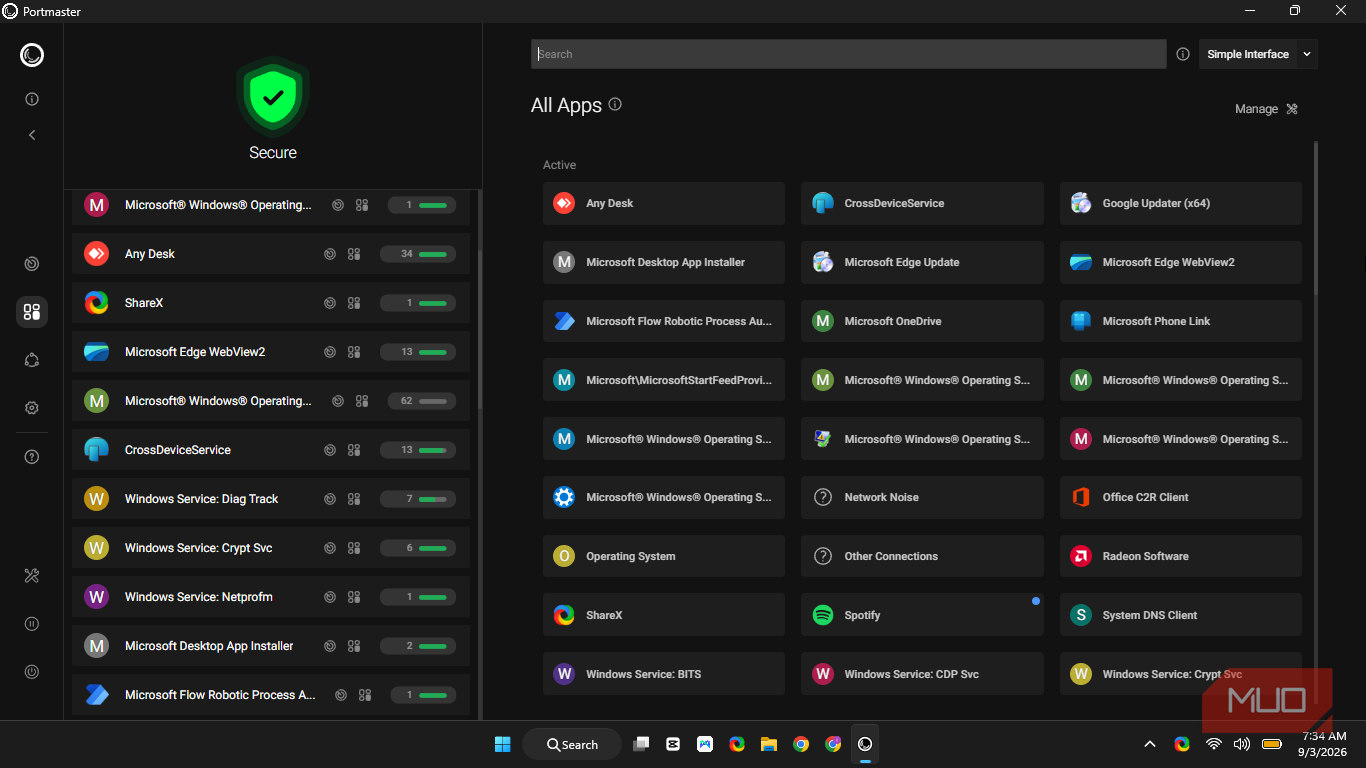Open the Microsoft OneDrive card
The height and width of the screenshot is (768, 1366).
[922, 321]
